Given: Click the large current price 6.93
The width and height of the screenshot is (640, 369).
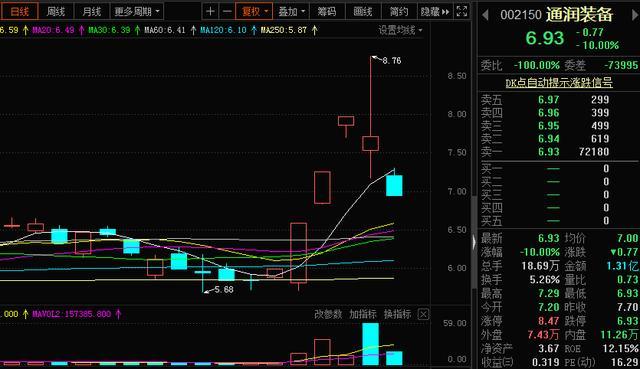Looking at the screenshot, I should 544,38.
